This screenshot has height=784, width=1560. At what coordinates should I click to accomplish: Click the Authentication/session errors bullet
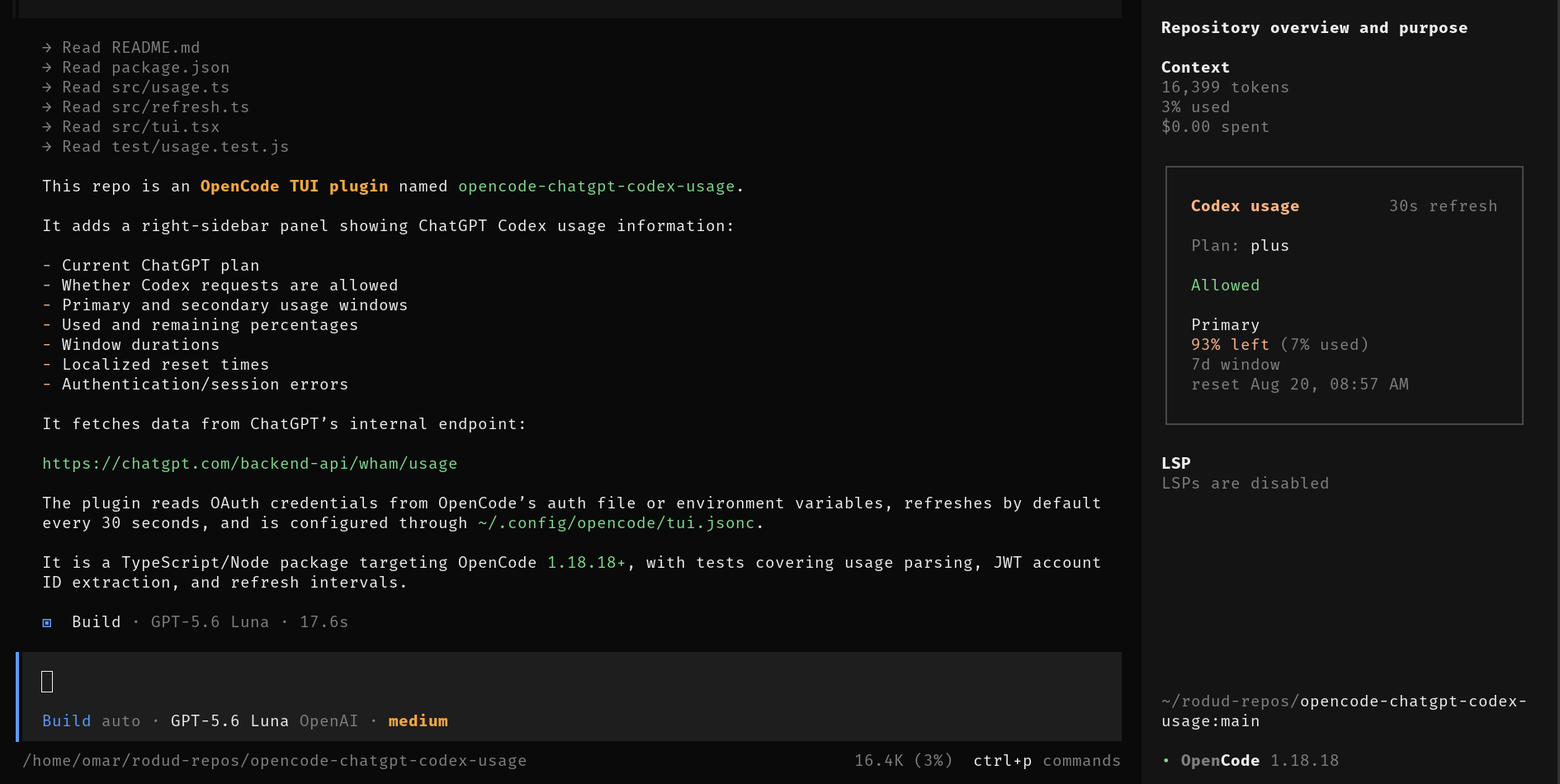(196, 385)
